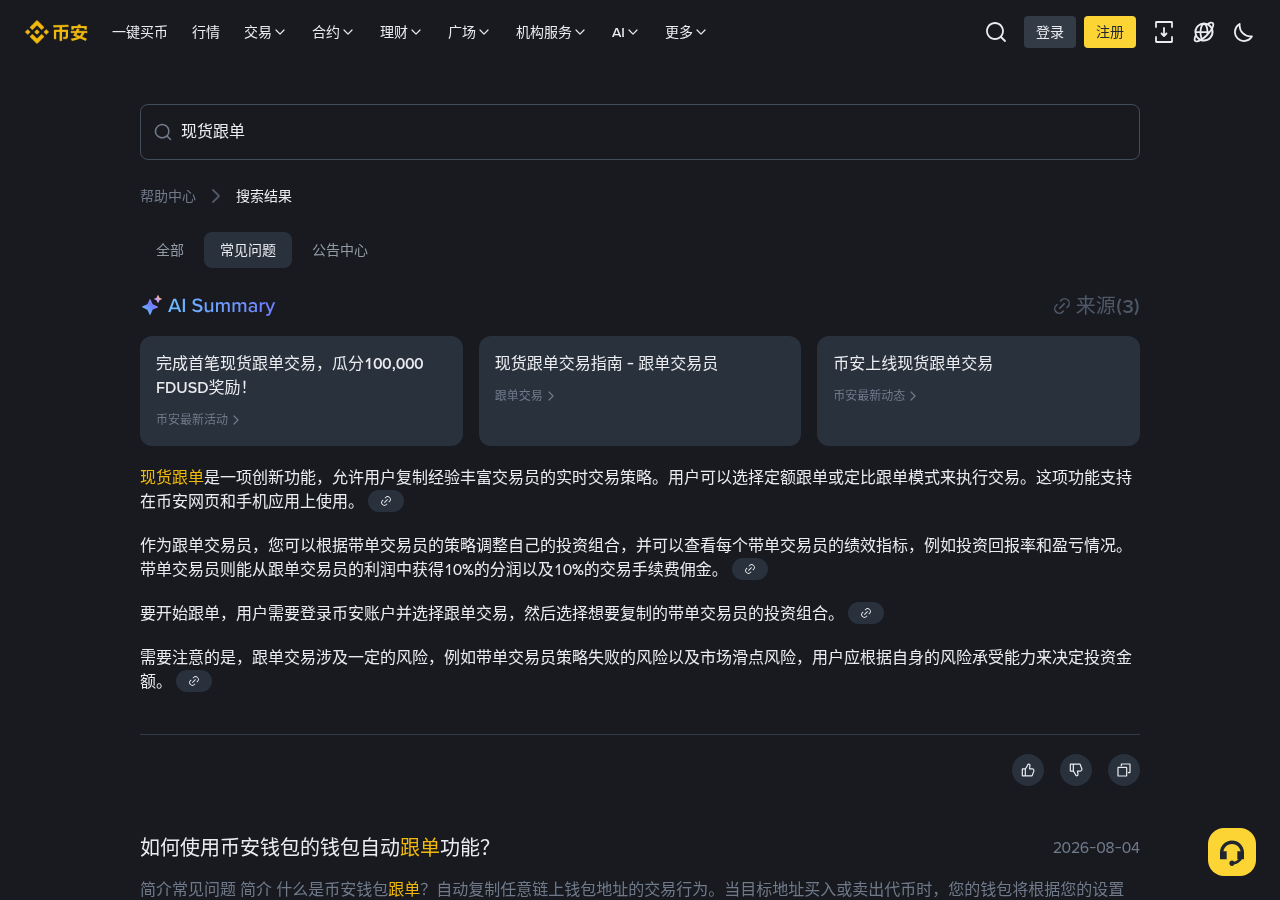Click the download app icon
Viewport: 1280px width, 900px height.
point(1164,32)
